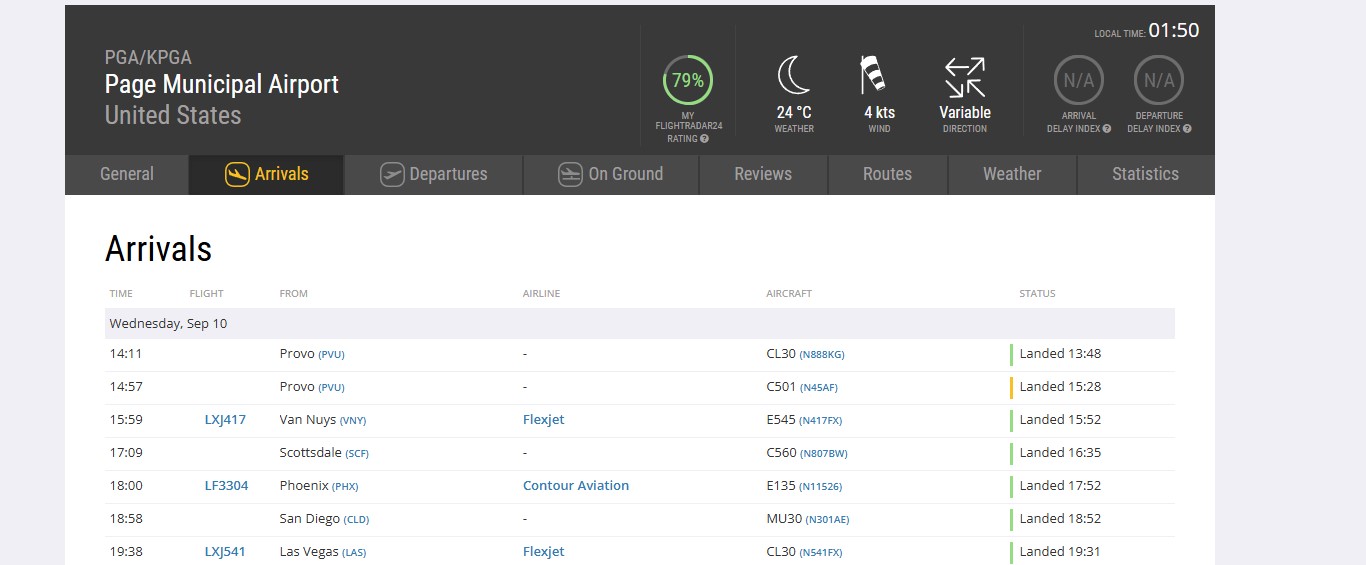Click the 79% Flightradar24 rating circle
Screen dimensions: 1366x565
688,81
